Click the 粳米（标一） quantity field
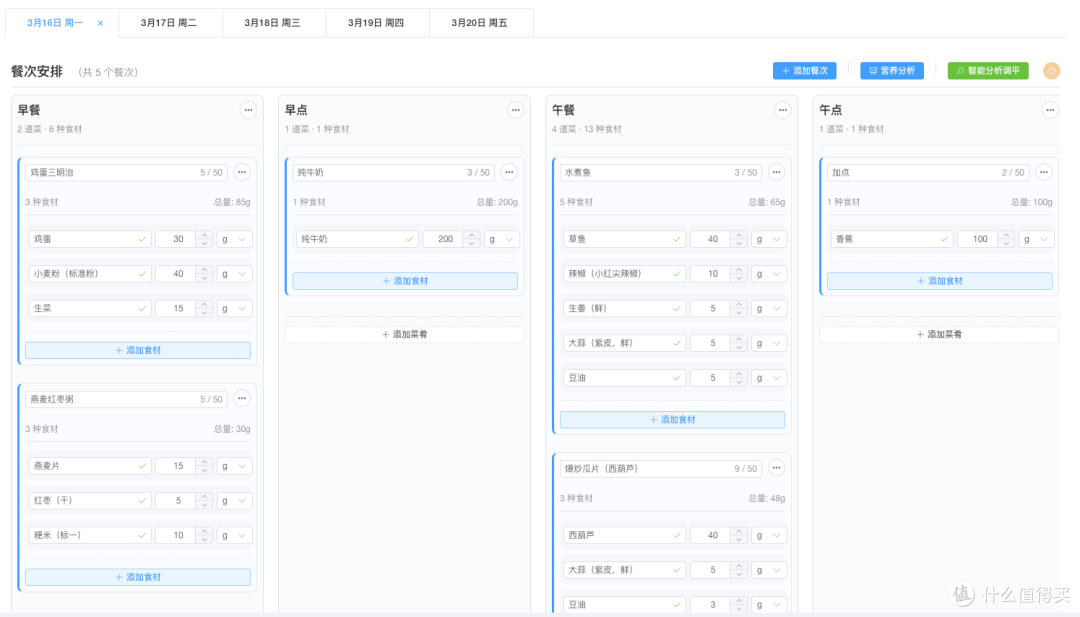The height and width of the screenshot is (617, 1080). [x=178, y=535]
